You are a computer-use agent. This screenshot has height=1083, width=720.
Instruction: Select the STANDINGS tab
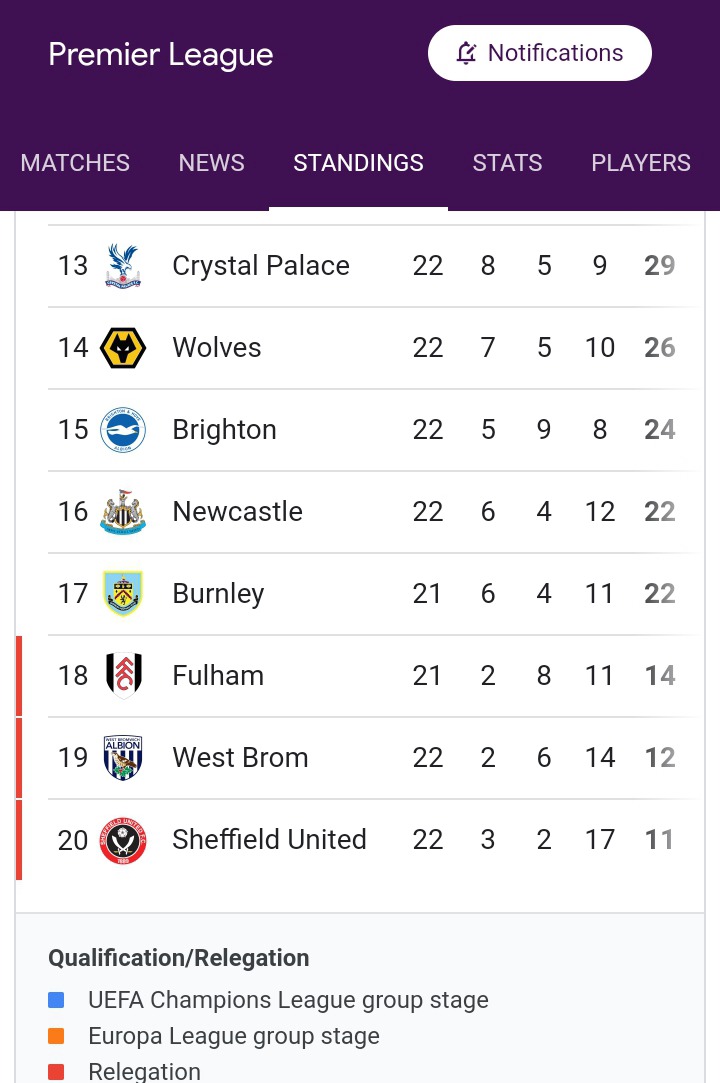click(x=358, y=163)
